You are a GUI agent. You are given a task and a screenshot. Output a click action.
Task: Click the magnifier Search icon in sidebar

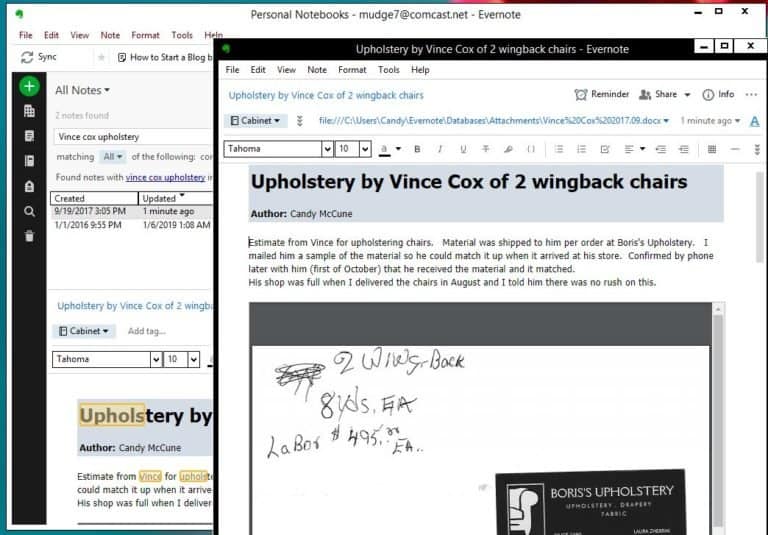point(29,211)
